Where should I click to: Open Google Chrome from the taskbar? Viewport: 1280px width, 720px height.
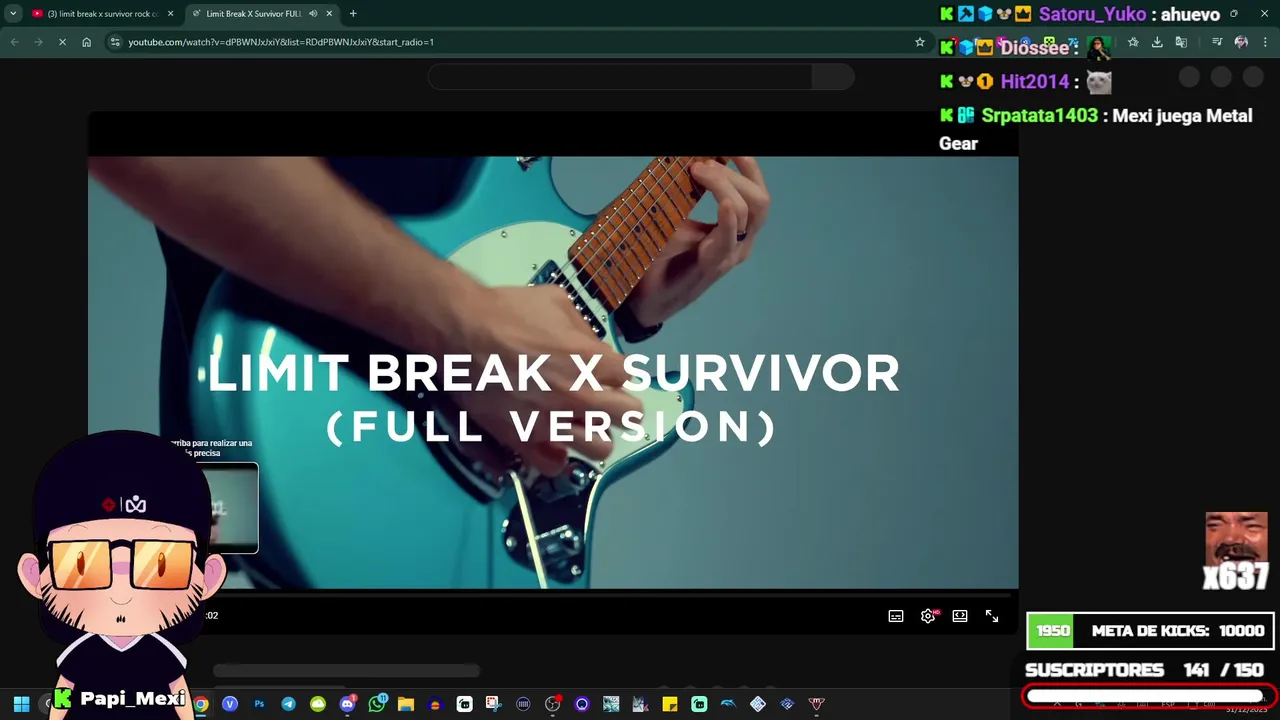point(201,704)
